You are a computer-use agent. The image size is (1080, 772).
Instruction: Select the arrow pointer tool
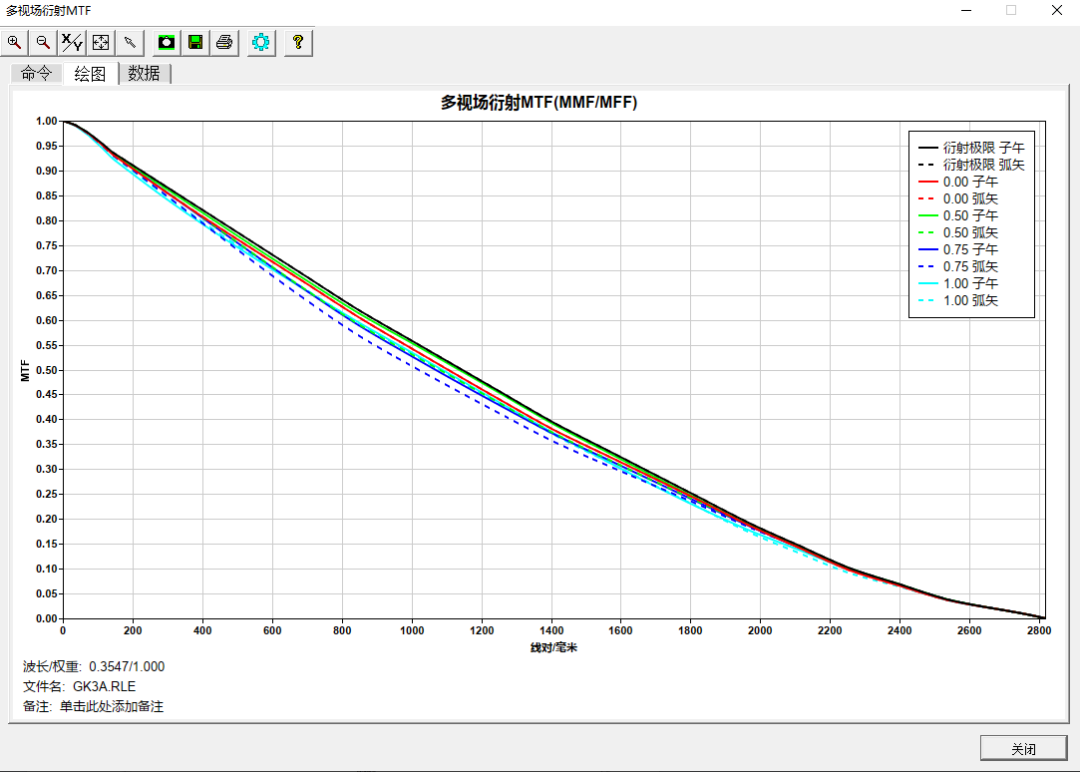(x=129, y=43)
